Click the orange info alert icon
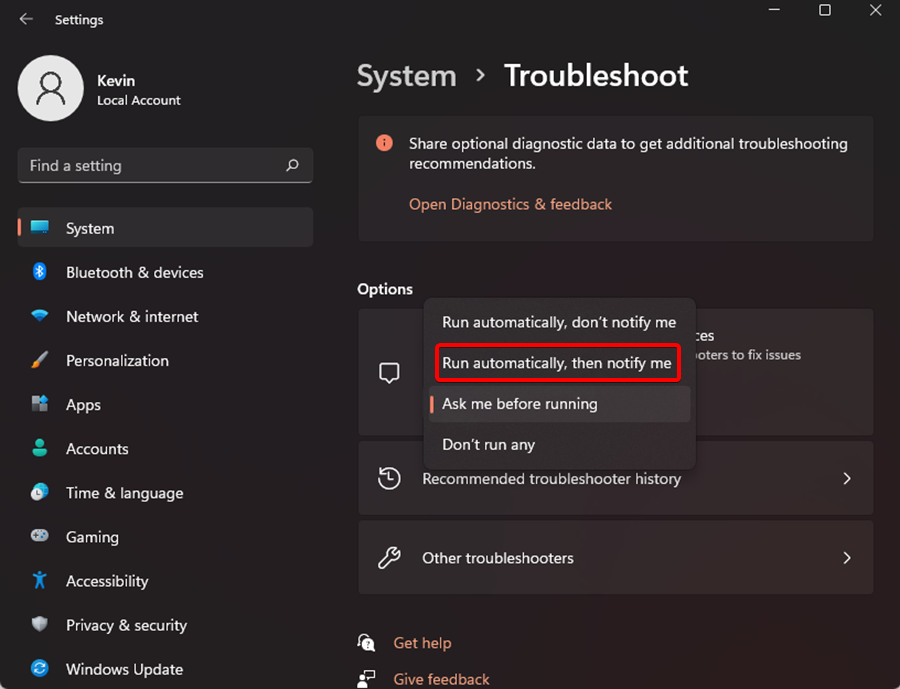This screenshot has width=900, height=689. pyautogui.click(x=384, y=143)
